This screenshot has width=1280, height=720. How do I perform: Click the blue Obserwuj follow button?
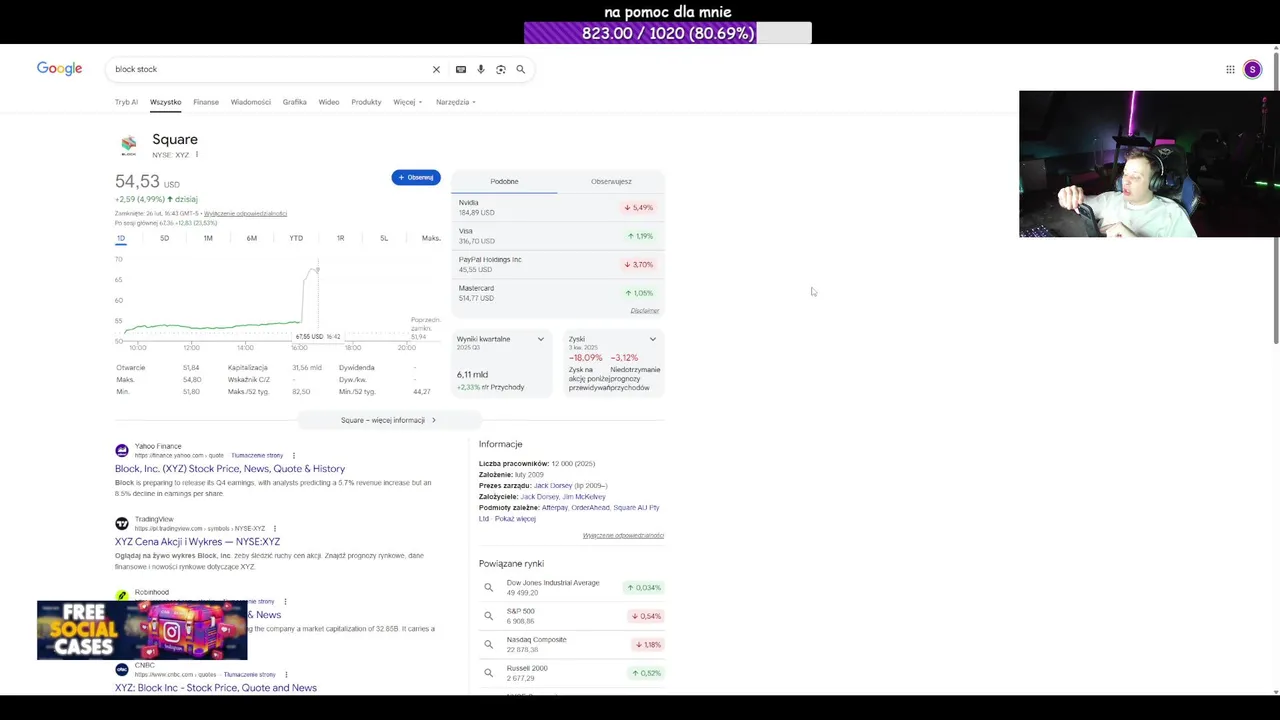point(416,177)
